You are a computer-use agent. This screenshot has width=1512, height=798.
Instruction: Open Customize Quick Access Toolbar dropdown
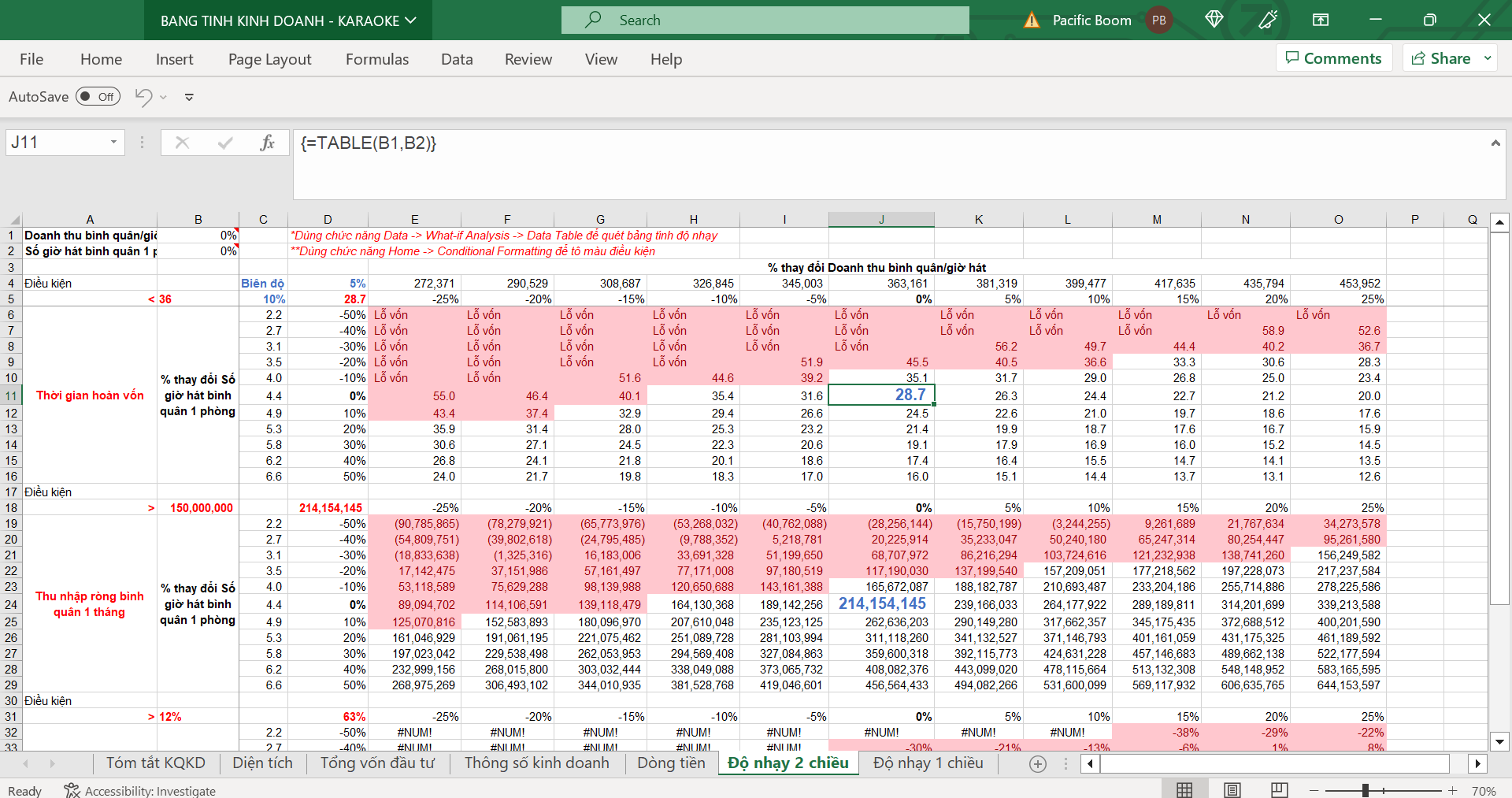tap(189, 97)
